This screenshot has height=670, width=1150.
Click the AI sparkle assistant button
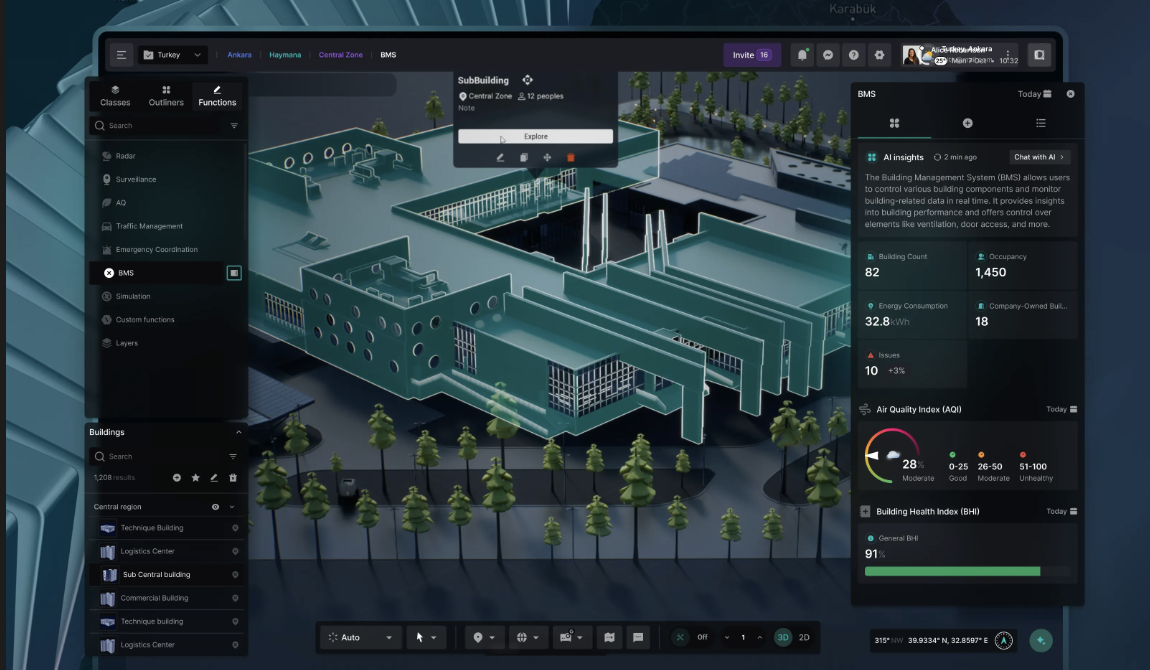click(1041, 640)
